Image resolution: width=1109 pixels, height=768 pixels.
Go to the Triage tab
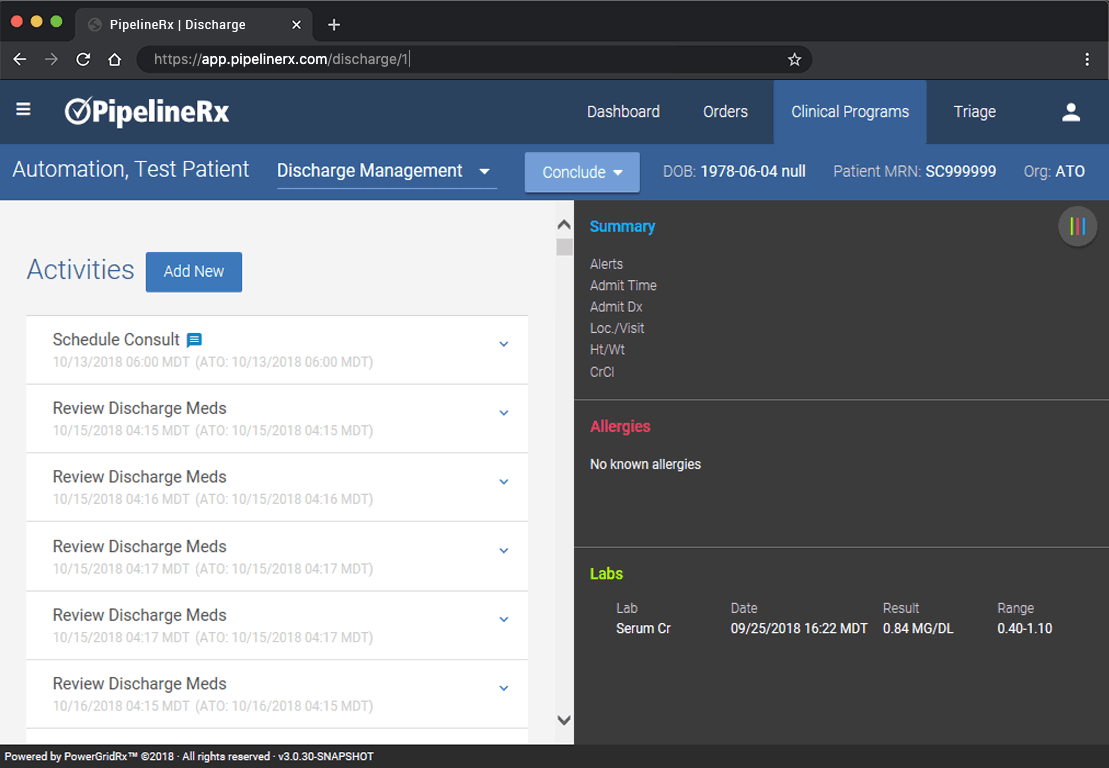(974, 112)
